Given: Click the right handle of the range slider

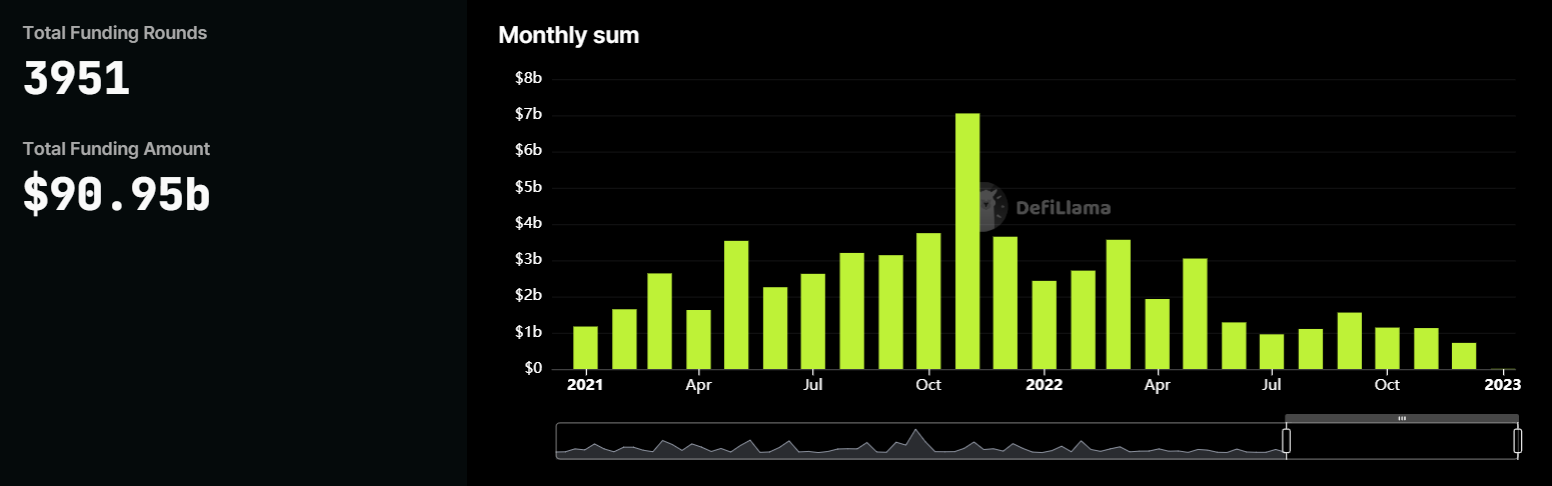Looking at the screenshot, I should click(x=1517, y=441).
